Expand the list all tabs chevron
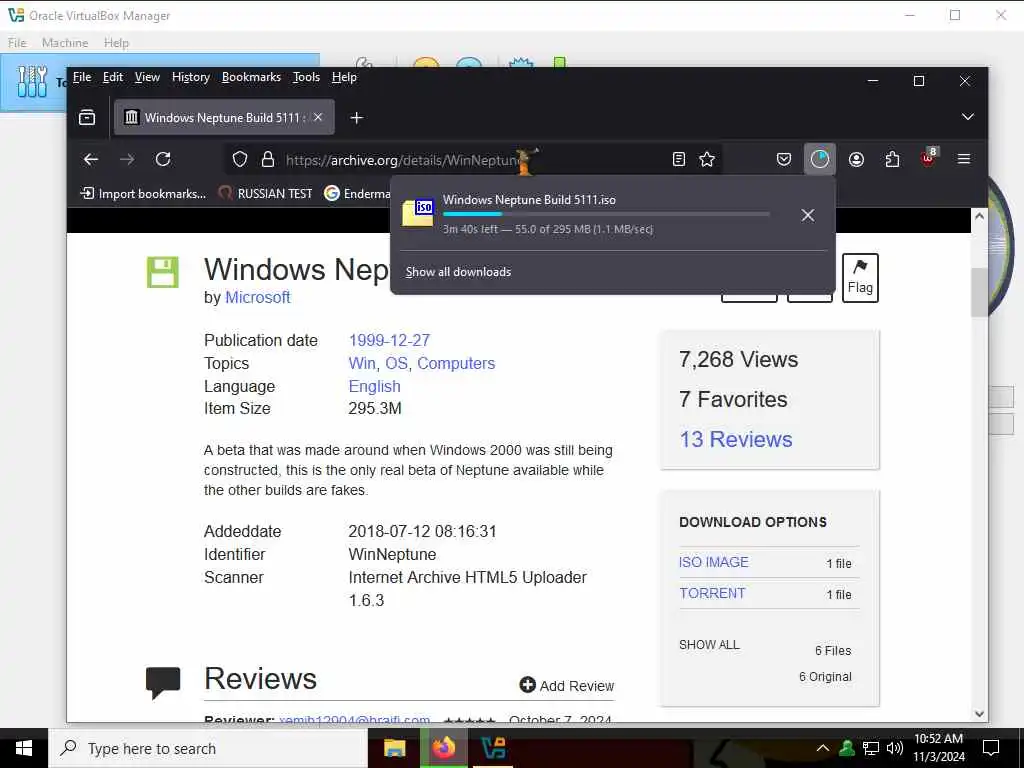 (967, 118)
